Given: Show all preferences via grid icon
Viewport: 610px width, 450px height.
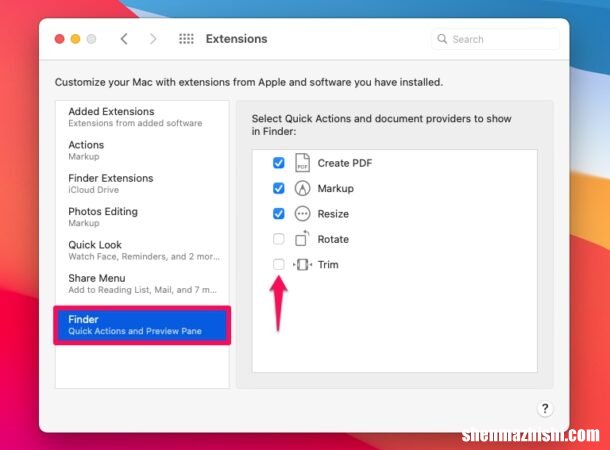Looking at the screenshot, I should [x=186, y=39].
